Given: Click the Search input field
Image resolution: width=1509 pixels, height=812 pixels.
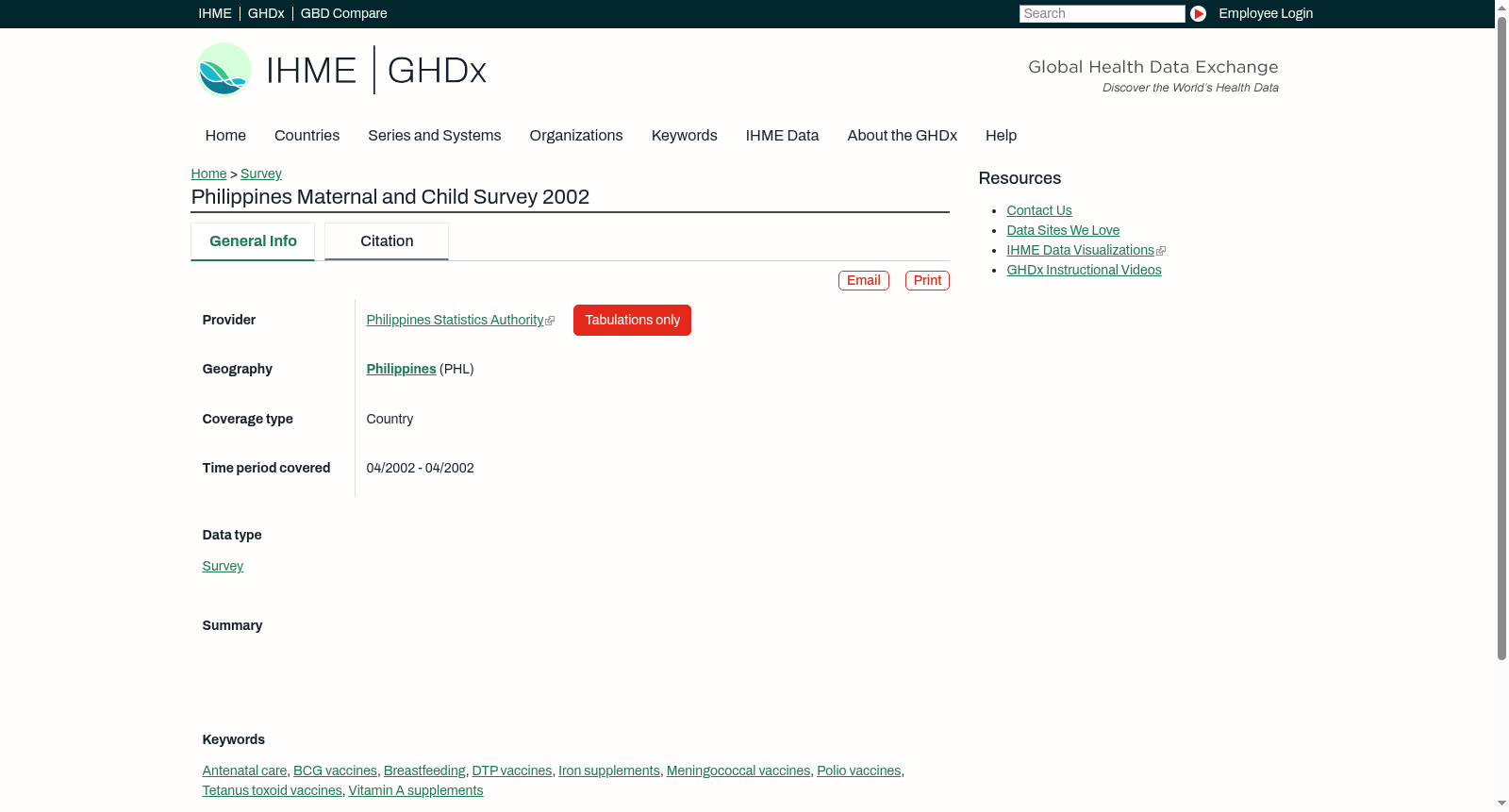Looking at the screenshot, I should pos(1102,13).
